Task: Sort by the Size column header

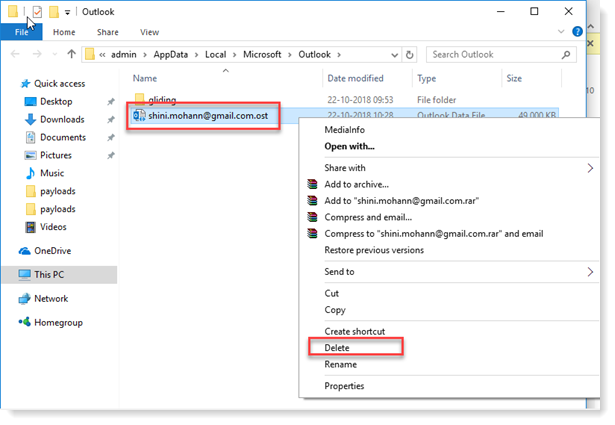Action: [x=514, y=78]
